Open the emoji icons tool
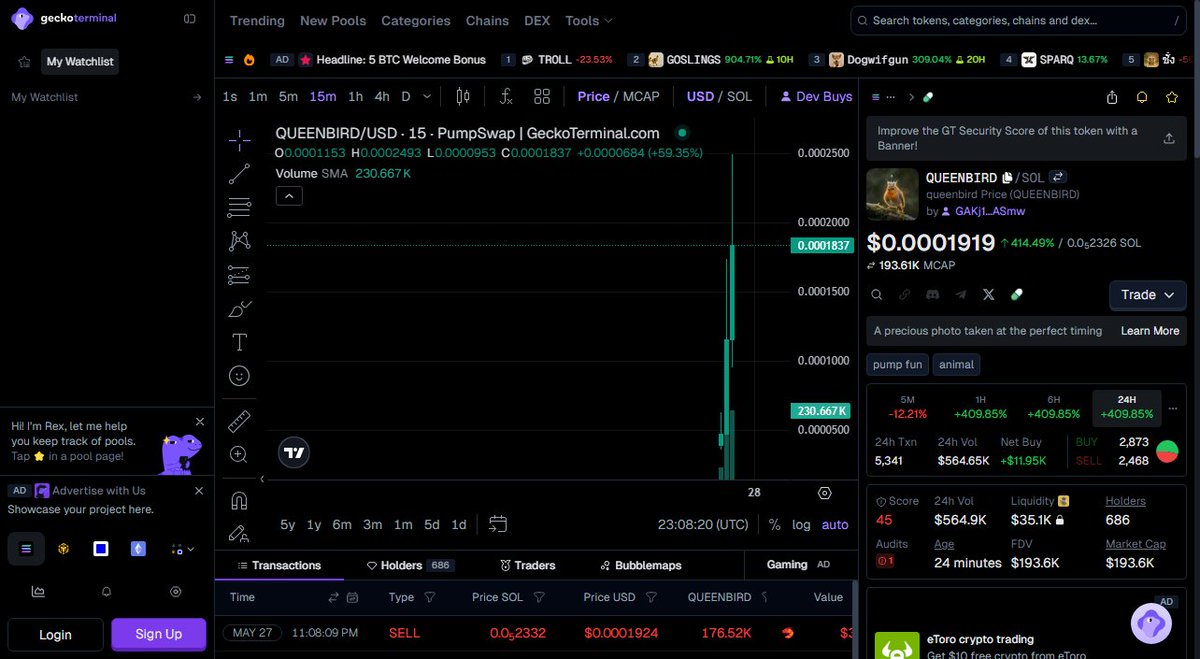 tap(239, 376)
